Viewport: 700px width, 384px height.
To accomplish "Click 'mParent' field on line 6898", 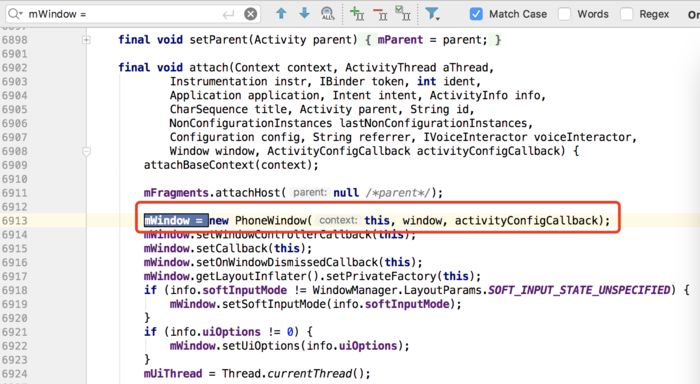I will click(x=400, y=40).
